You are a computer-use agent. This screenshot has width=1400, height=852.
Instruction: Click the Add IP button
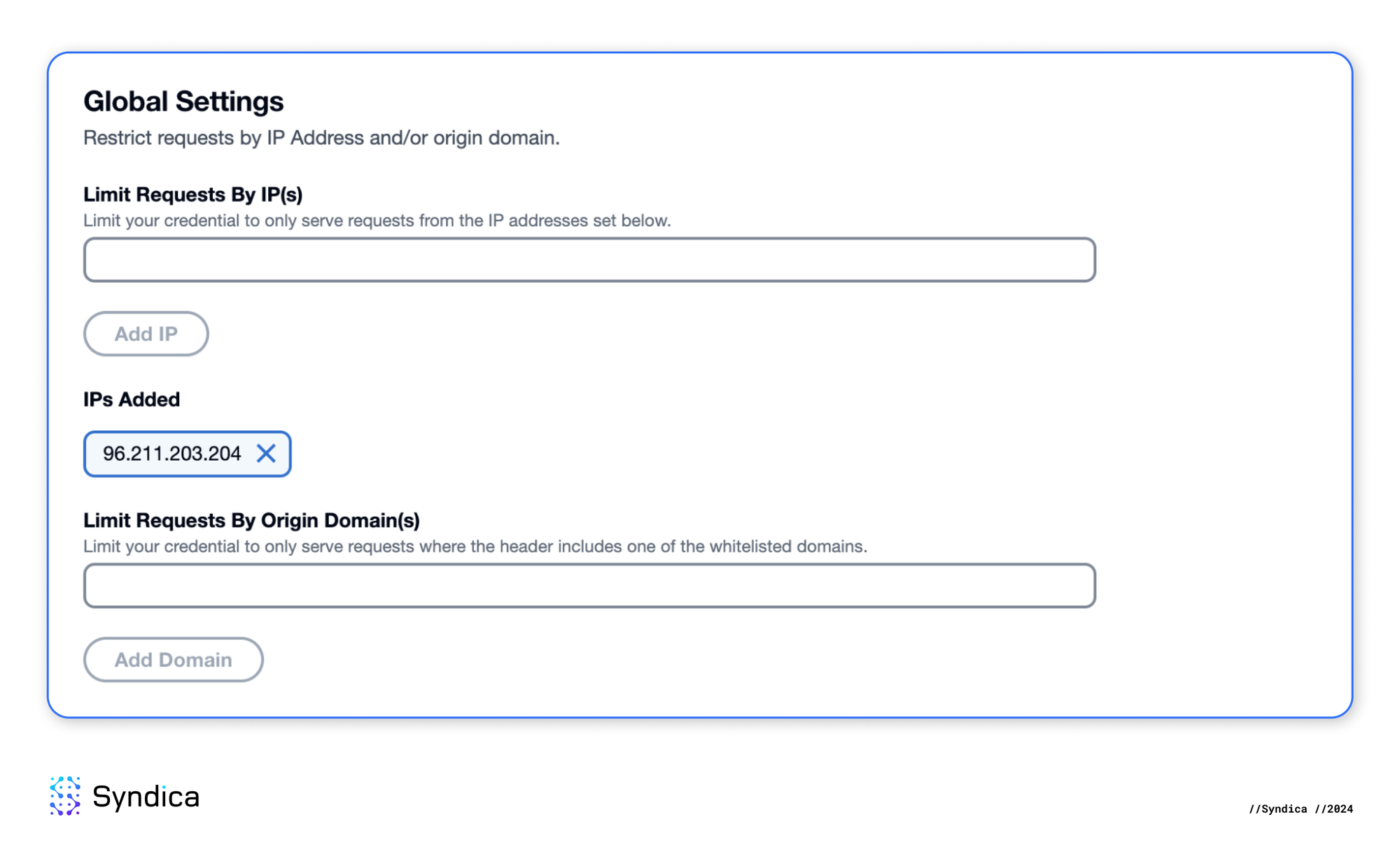(x=146, y=334)
